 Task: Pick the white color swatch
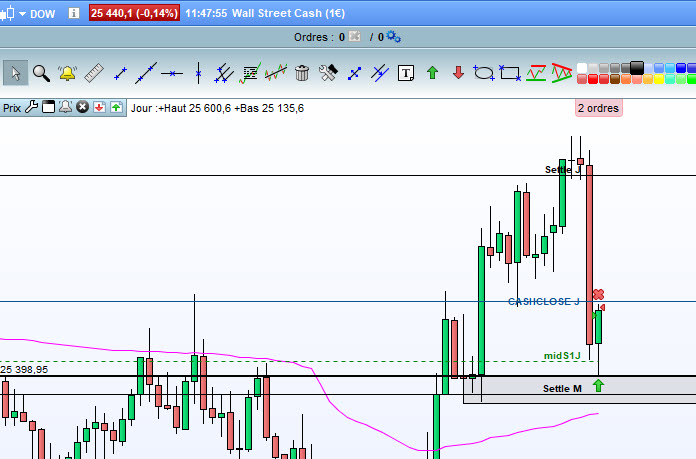coord(582,68)
